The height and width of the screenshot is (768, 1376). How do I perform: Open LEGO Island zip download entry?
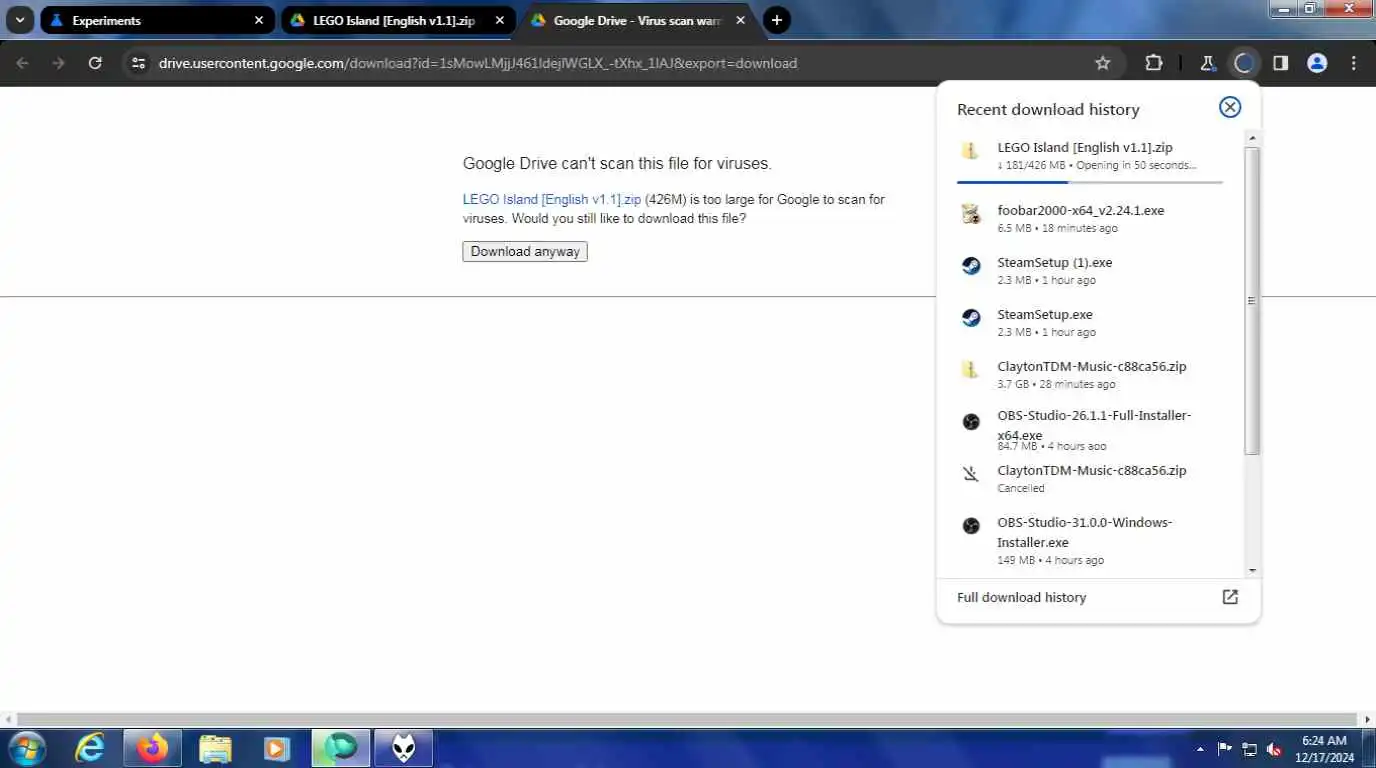pos(1090,156)
